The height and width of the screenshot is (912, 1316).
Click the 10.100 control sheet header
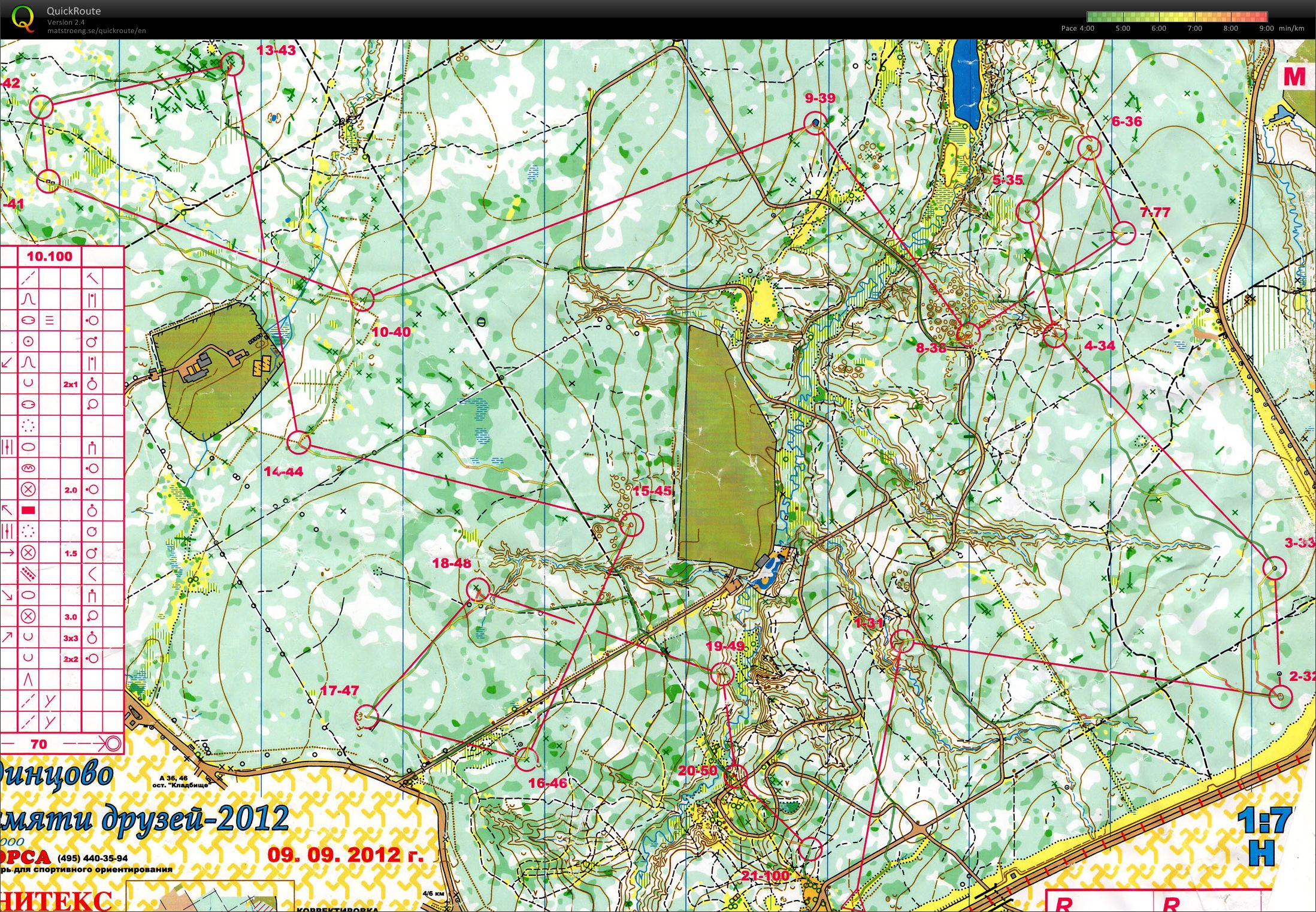tap(49, 256)
